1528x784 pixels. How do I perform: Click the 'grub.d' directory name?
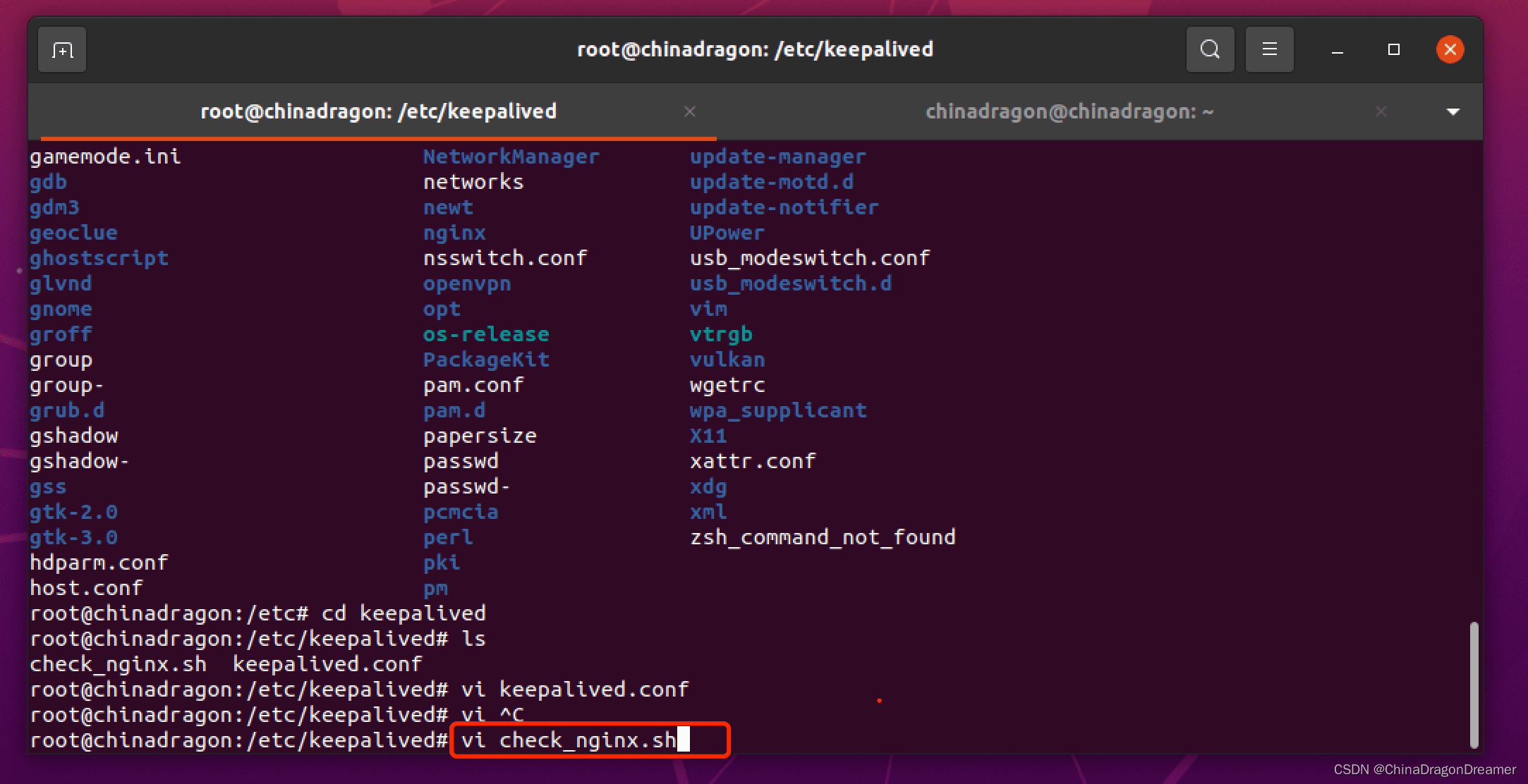pyautogui.click(x=67, y=410)
